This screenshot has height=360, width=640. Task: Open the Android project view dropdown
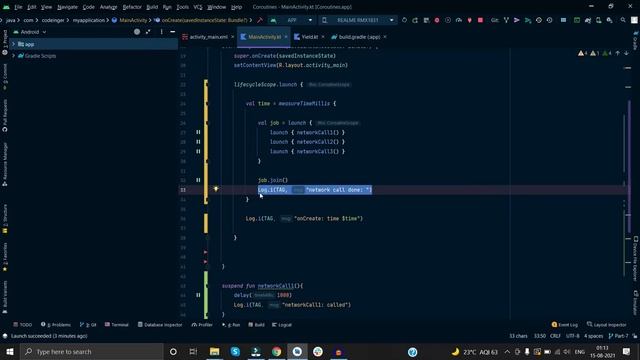coord(30,32)
